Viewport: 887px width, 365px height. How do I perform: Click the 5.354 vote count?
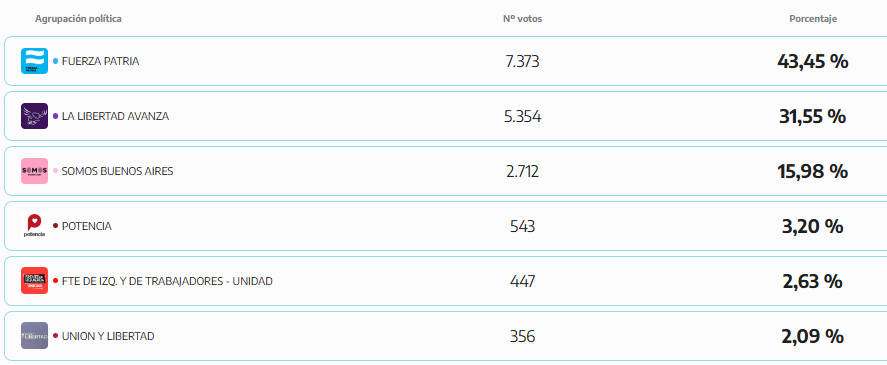(x=522, y=116)
